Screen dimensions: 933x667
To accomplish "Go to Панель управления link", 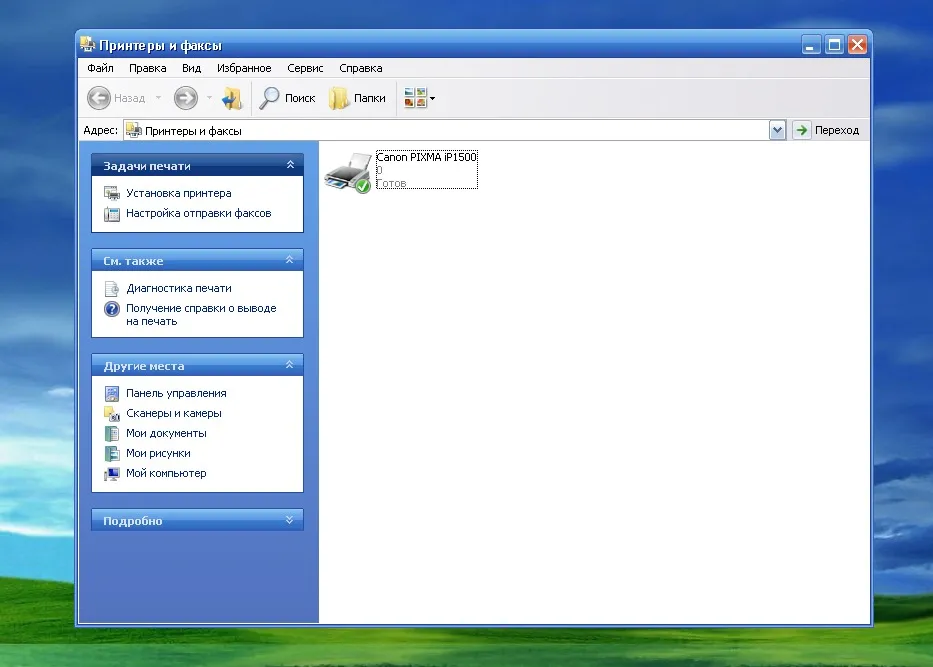I will pyautogui.click(x=176, y=393).
